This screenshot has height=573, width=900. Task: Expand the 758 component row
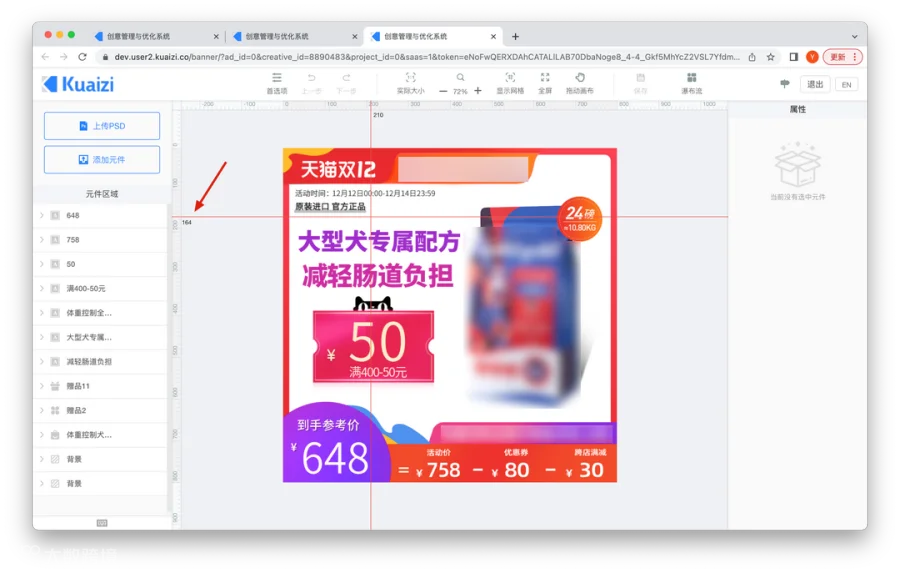click(42, 239)
